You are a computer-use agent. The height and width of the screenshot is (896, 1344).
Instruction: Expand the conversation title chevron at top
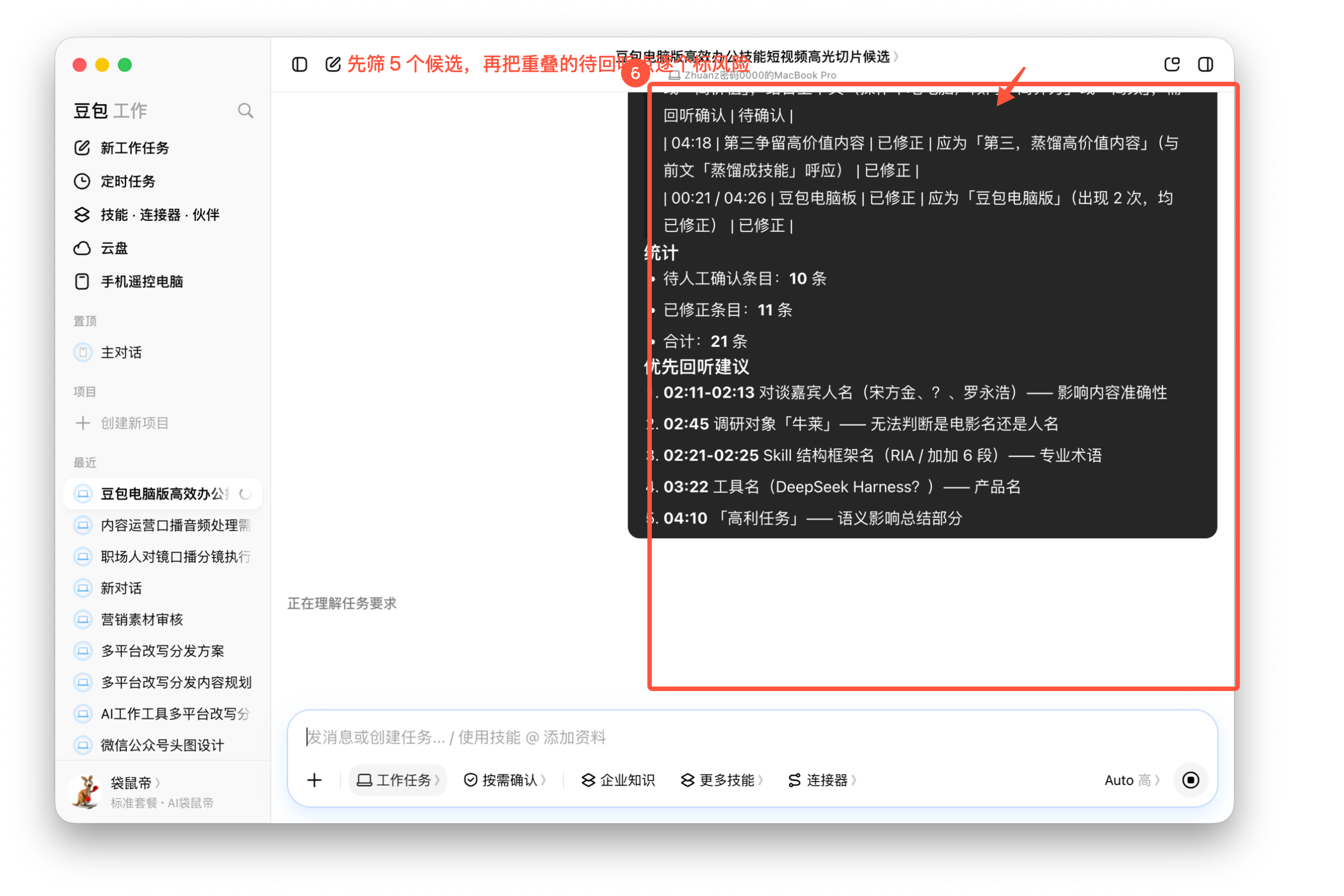(895, 56)
